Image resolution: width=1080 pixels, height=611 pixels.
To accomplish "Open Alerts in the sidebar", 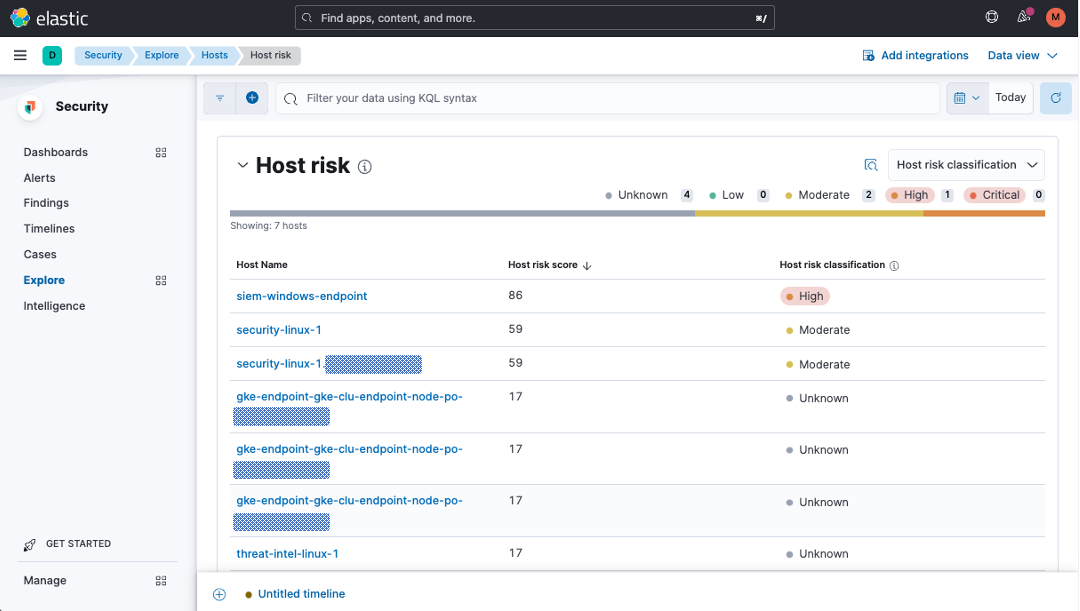I will point(39,178).
